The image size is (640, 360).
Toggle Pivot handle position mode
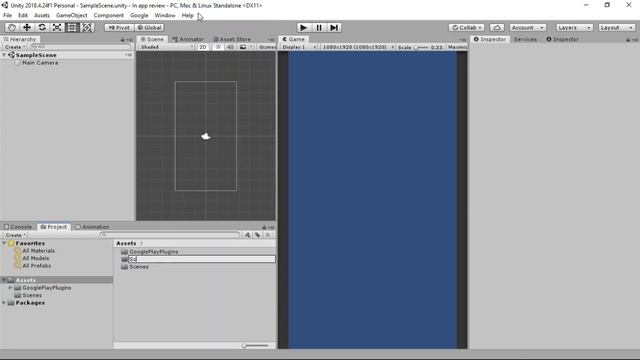[x=119, y=27]
